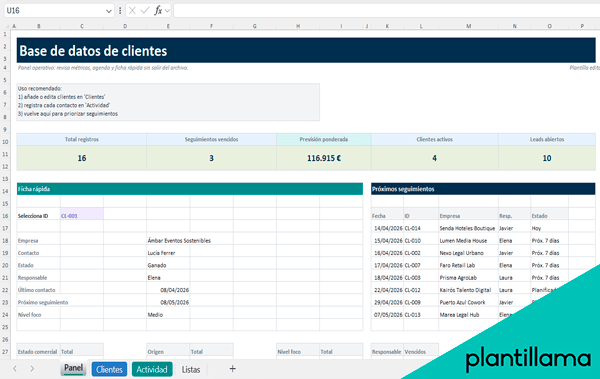Screen dimensions: 600x379
Task: Select column M header
Action: 468,26
